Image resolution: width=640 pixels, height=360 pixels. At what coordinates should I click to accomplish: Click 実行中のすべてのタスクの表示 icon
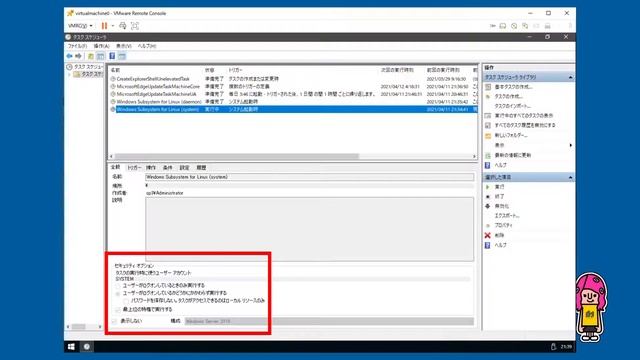(x=488, y=116)
